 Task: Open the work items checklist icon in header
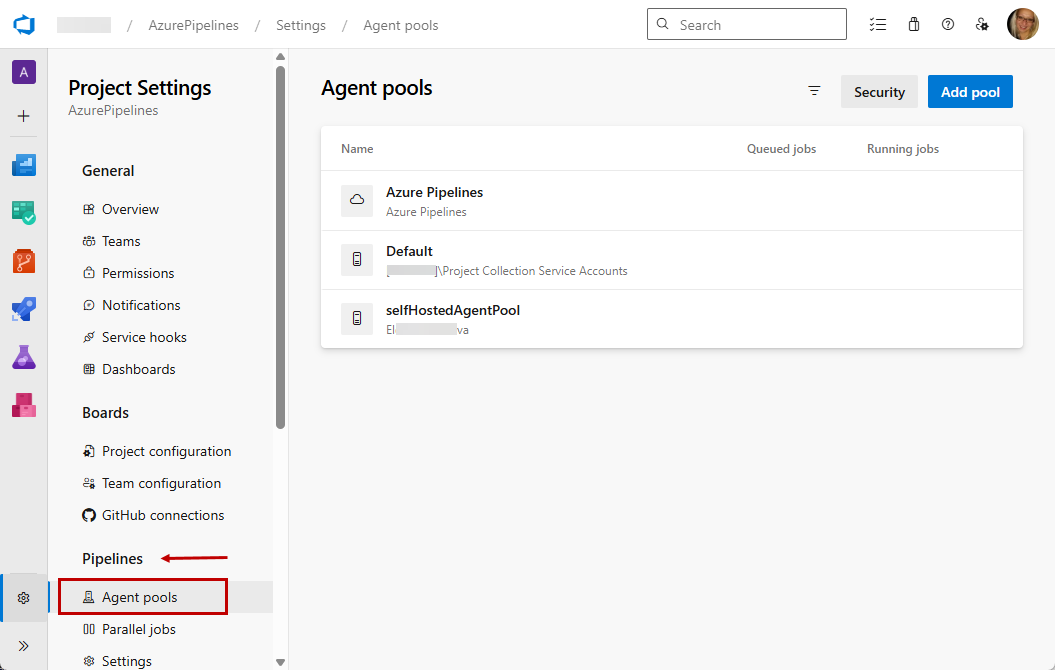coord(877,25)
